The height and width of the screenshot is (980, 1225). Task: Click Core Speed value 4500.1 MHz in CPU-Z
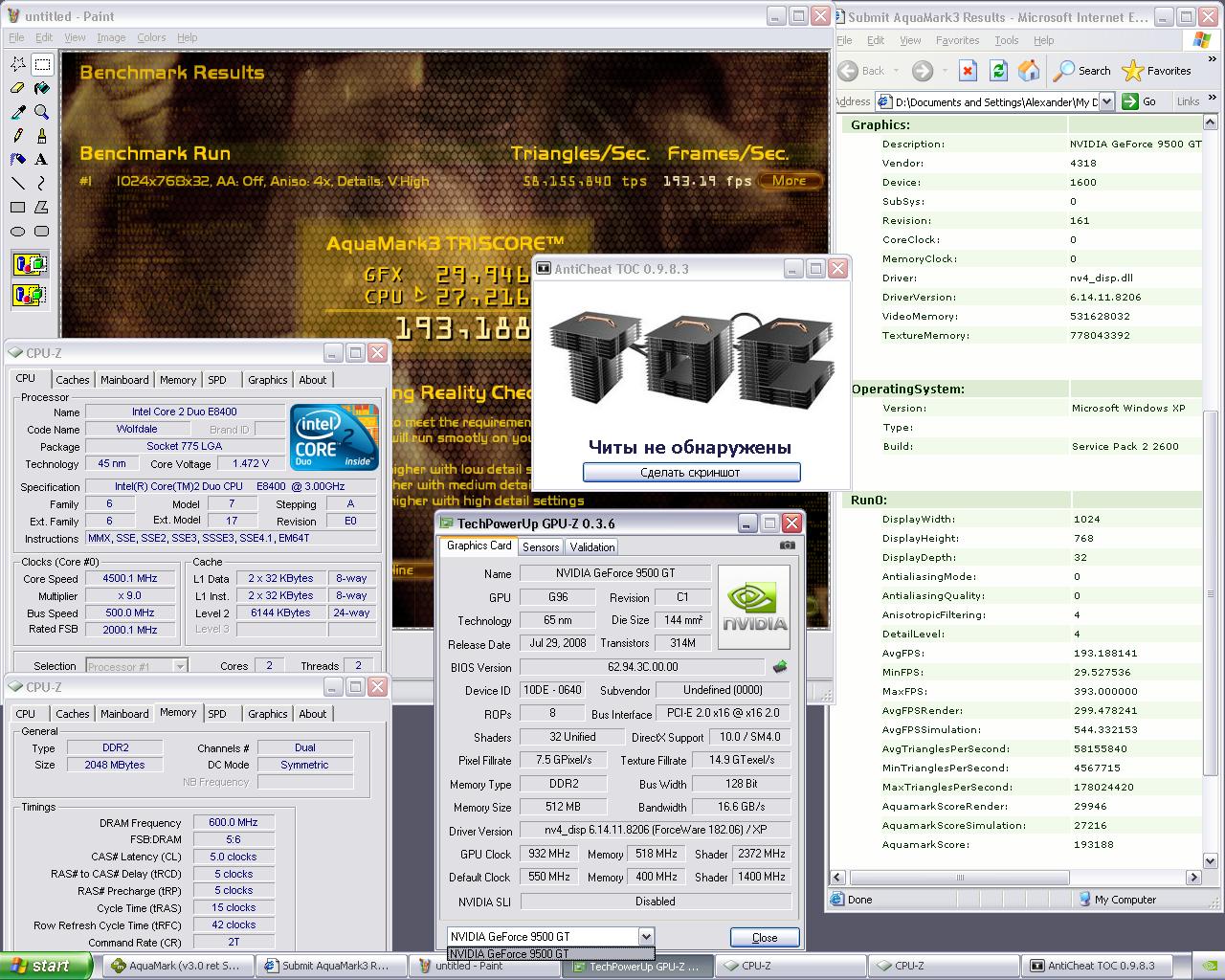(130, 578)
